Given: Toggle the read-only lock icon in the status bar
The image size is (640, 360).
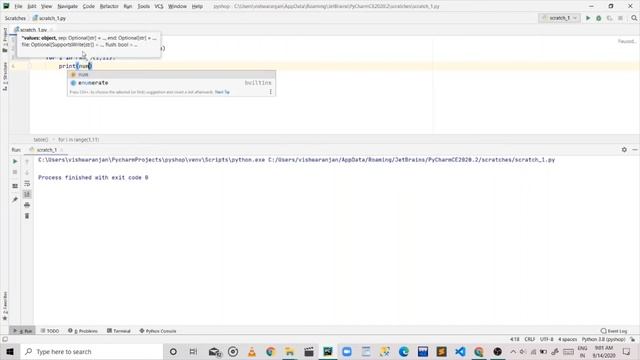Looking at the screenshot, I should tap(633, 339).
